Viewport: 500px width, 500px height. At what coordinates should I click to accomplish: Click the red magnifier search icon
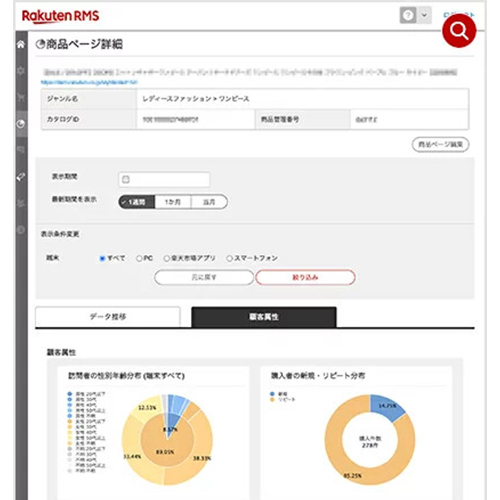click(459, 31)
